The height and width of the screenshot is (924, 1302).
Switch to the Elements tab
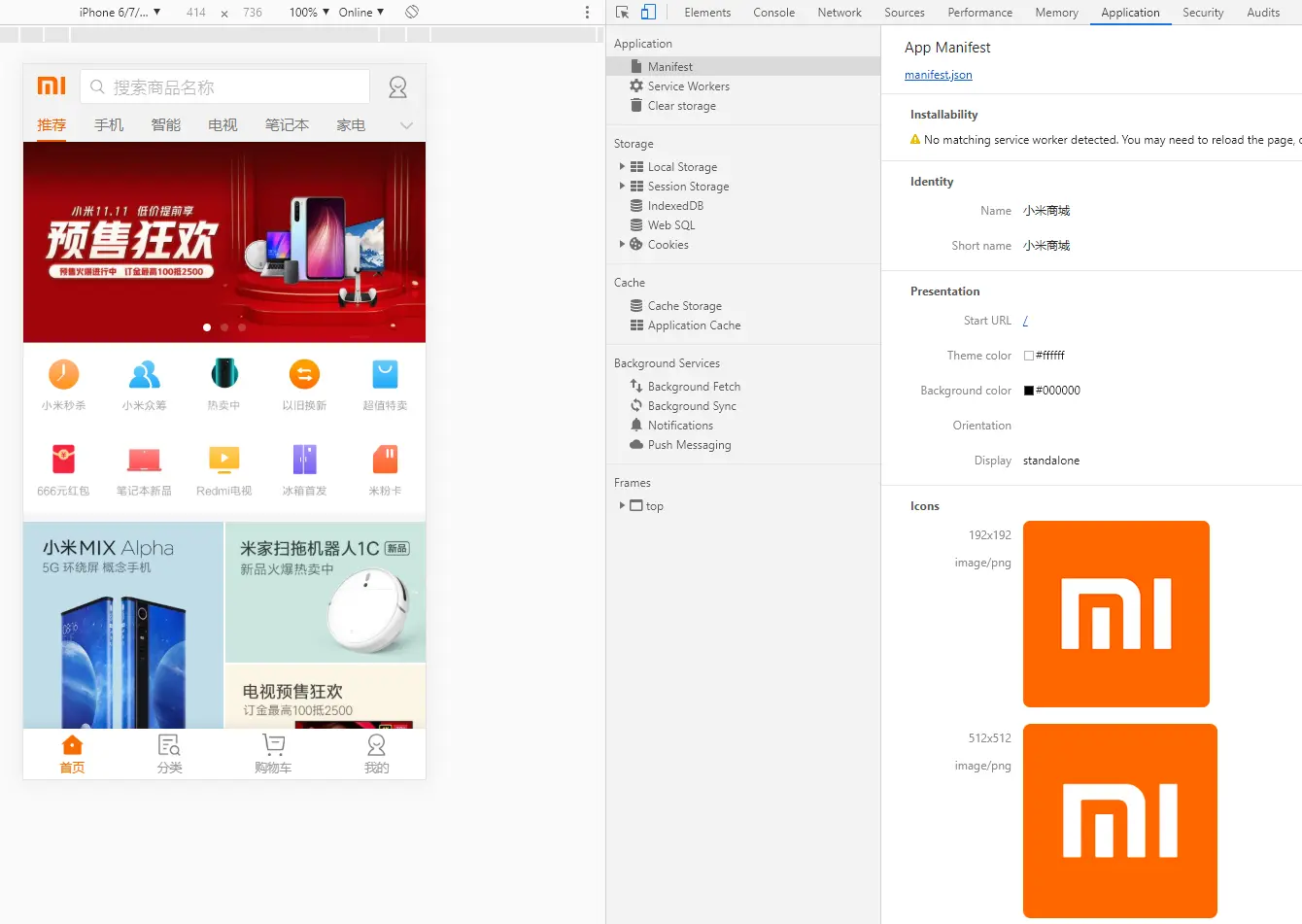click(x=707, y=13)
